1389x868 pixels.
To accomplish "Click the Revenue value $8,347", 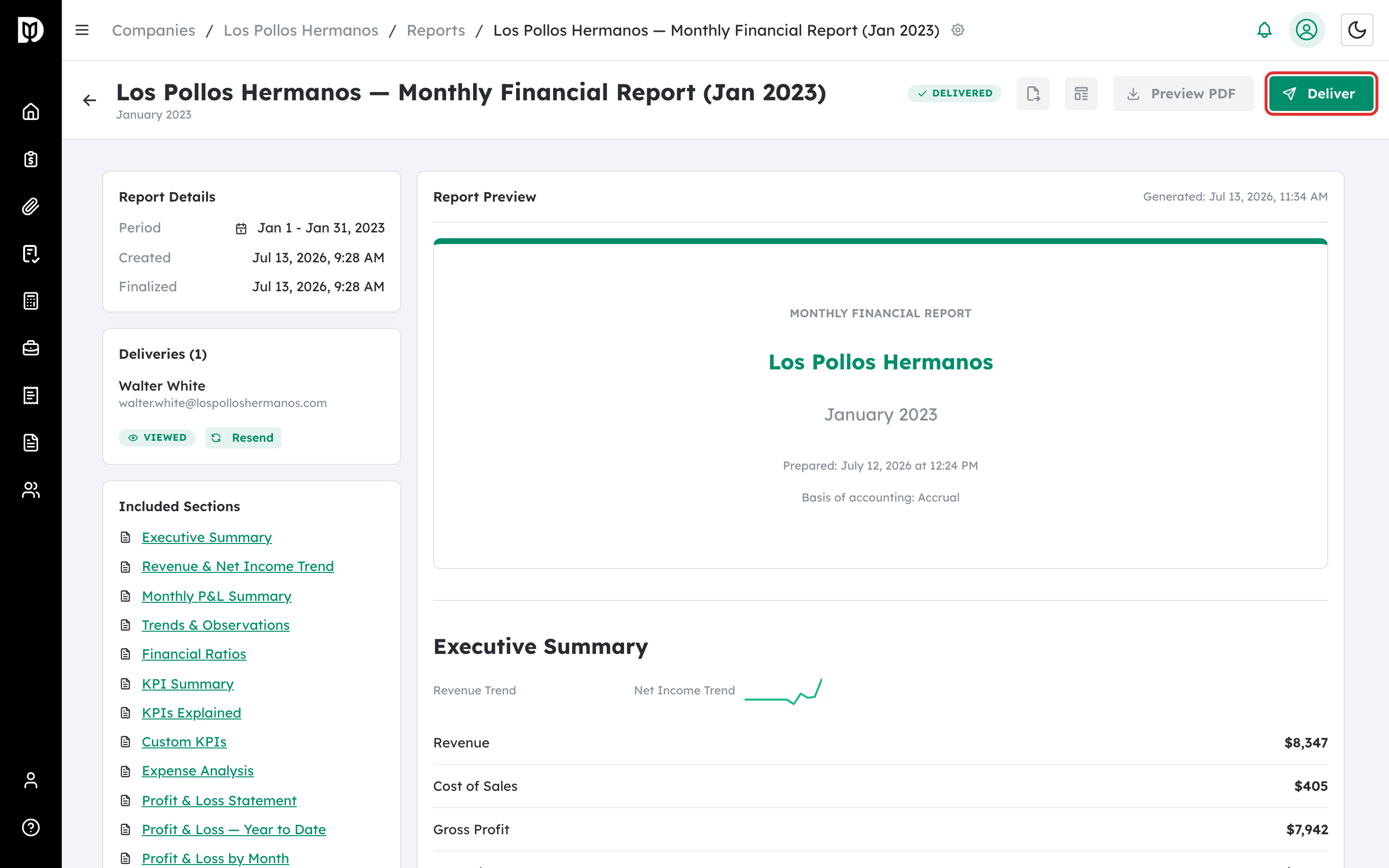I will point(1306,743).
